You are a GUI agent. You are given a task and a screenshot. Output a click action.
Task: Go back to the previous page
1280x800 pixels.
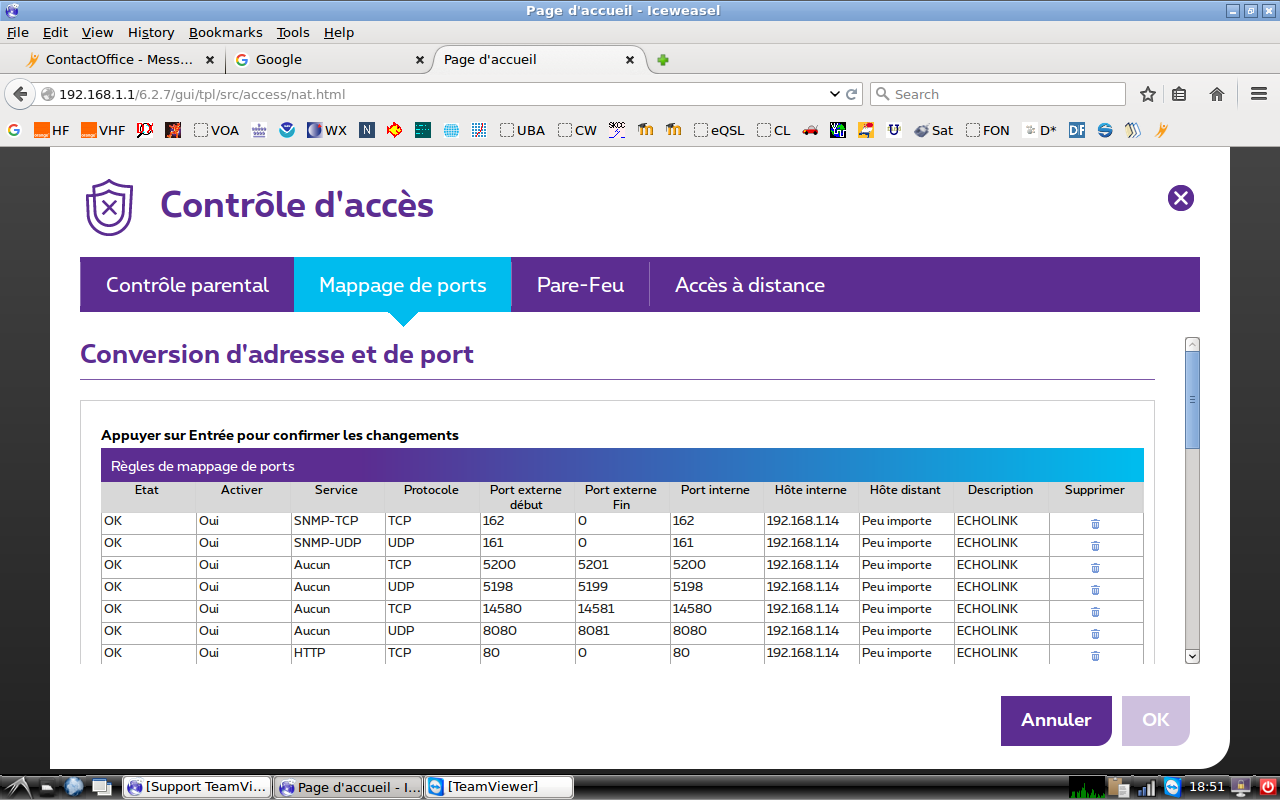[20, 94]
